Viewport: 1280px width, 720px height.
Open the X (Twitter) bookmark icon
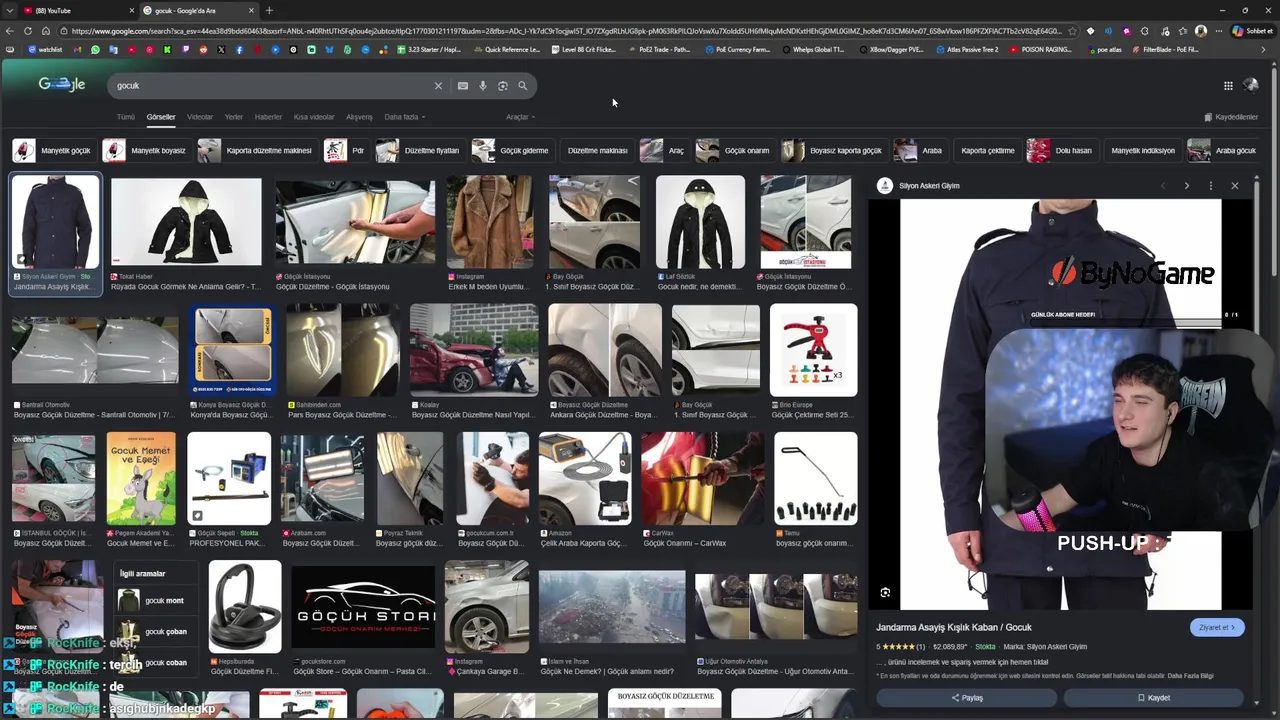click(221, 49)
